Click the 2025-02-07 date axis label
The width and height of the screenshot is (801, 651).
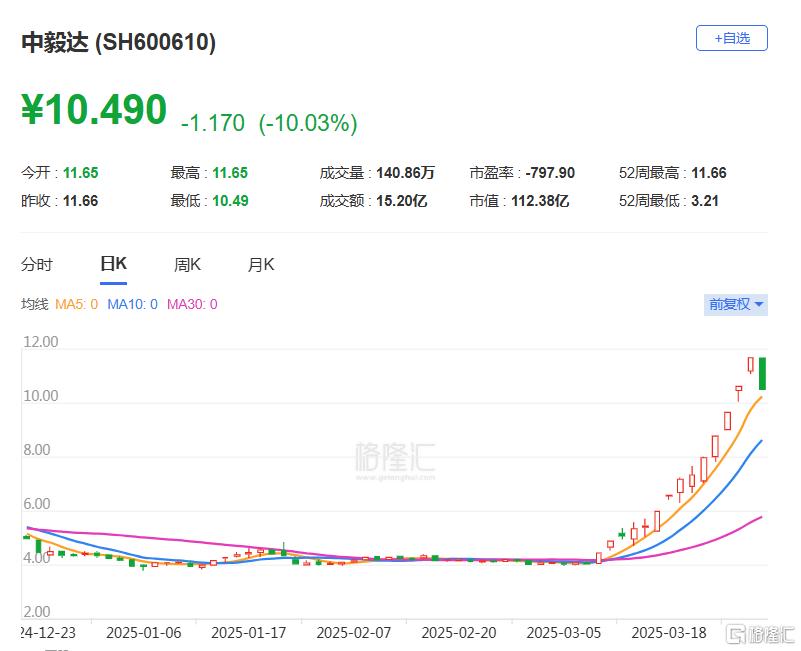[354, 633]
